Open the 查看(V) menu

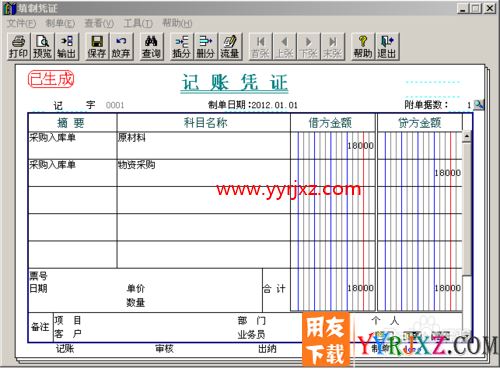click(x=99, y=23)
